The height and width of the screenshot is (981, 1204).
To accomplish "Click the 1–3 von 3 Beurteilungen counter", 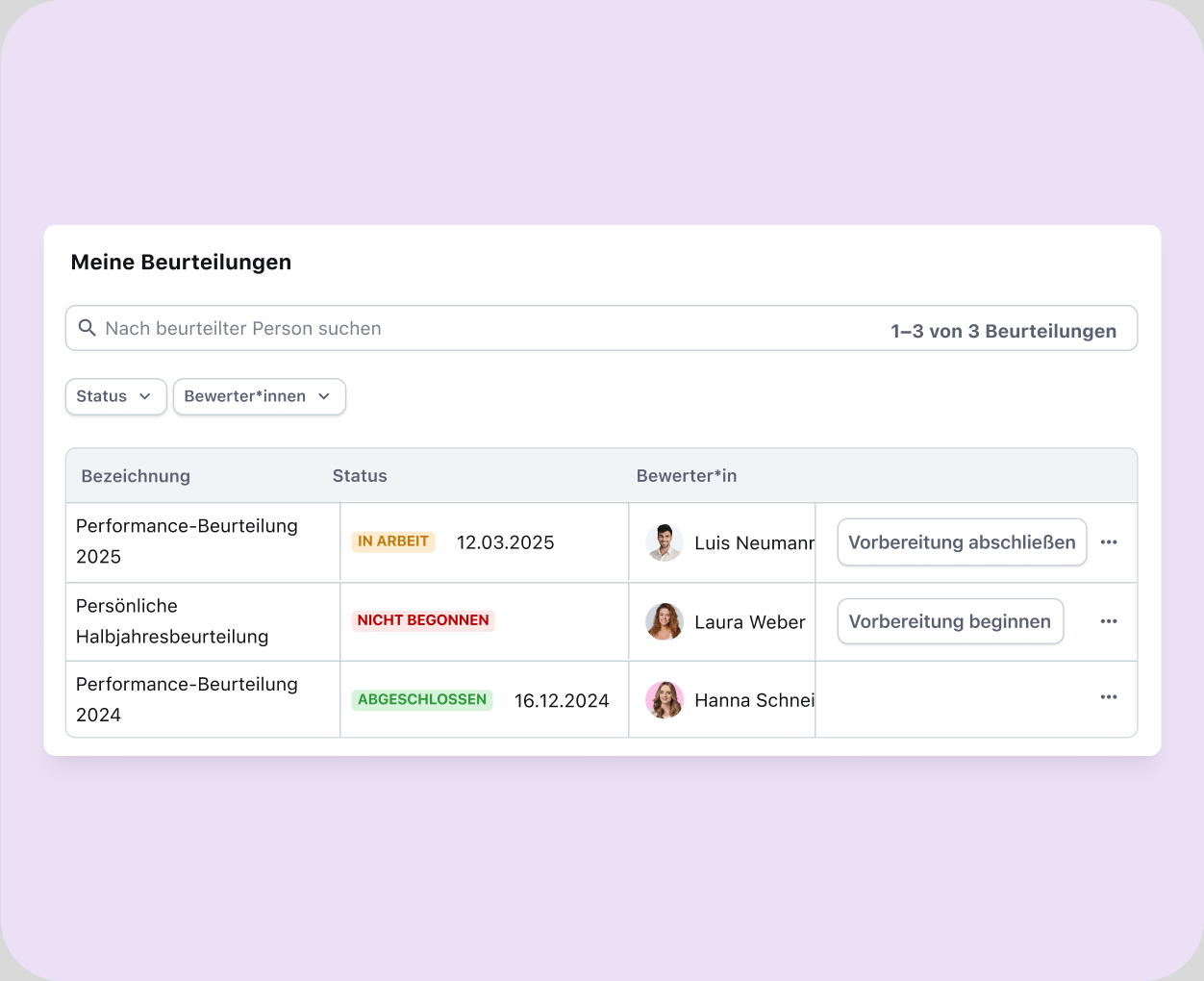I will coord(1003,330).
